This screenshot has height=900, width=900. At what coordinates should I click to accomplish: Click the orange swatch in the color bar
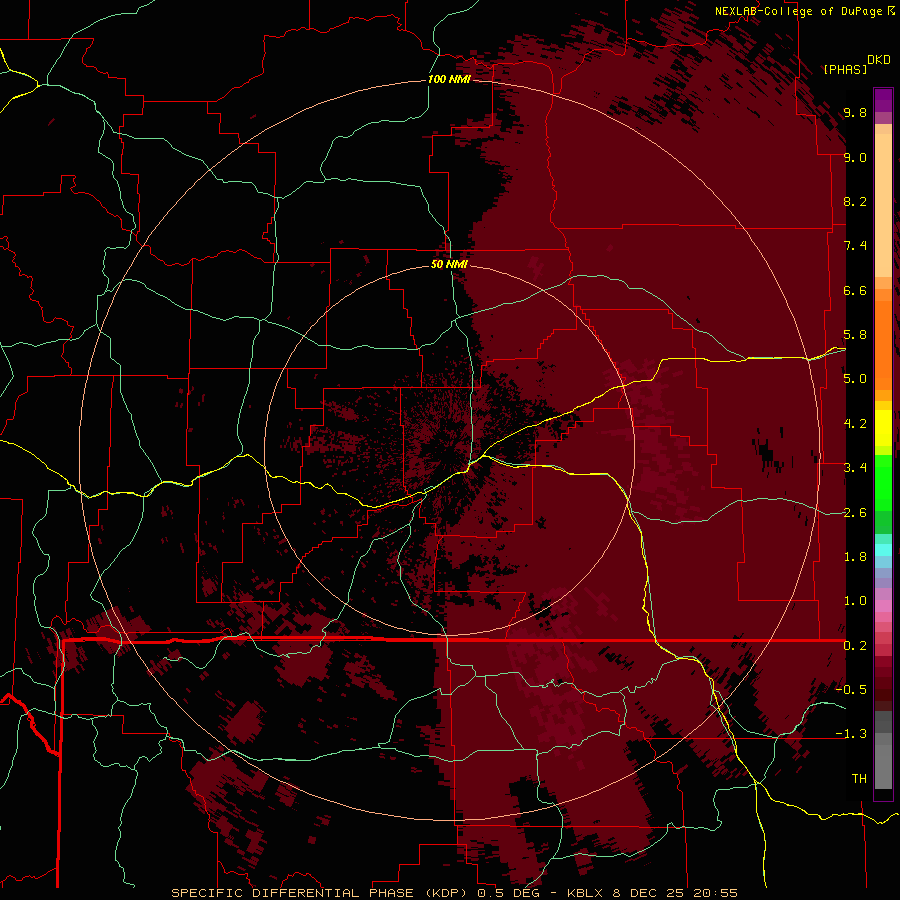click(x=883, y=344)
